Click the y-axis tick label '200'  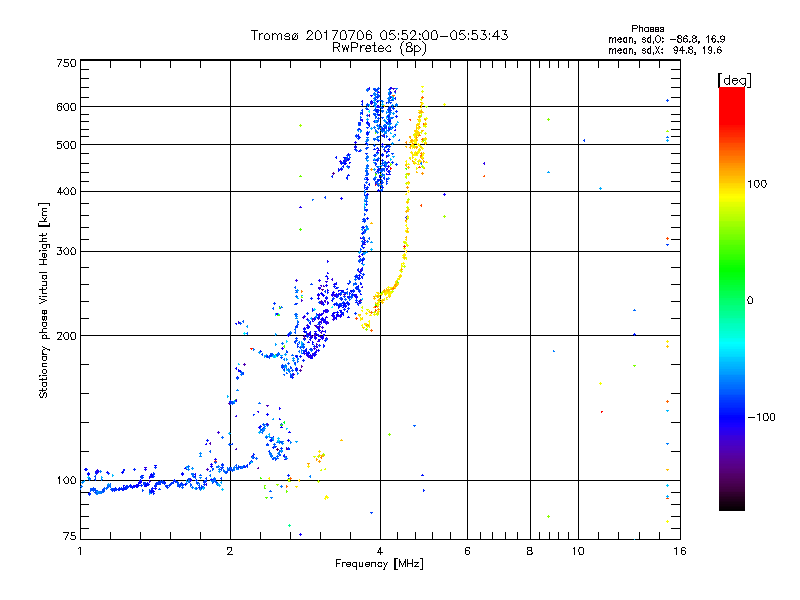pyautogui.click(x=67, y=336)
